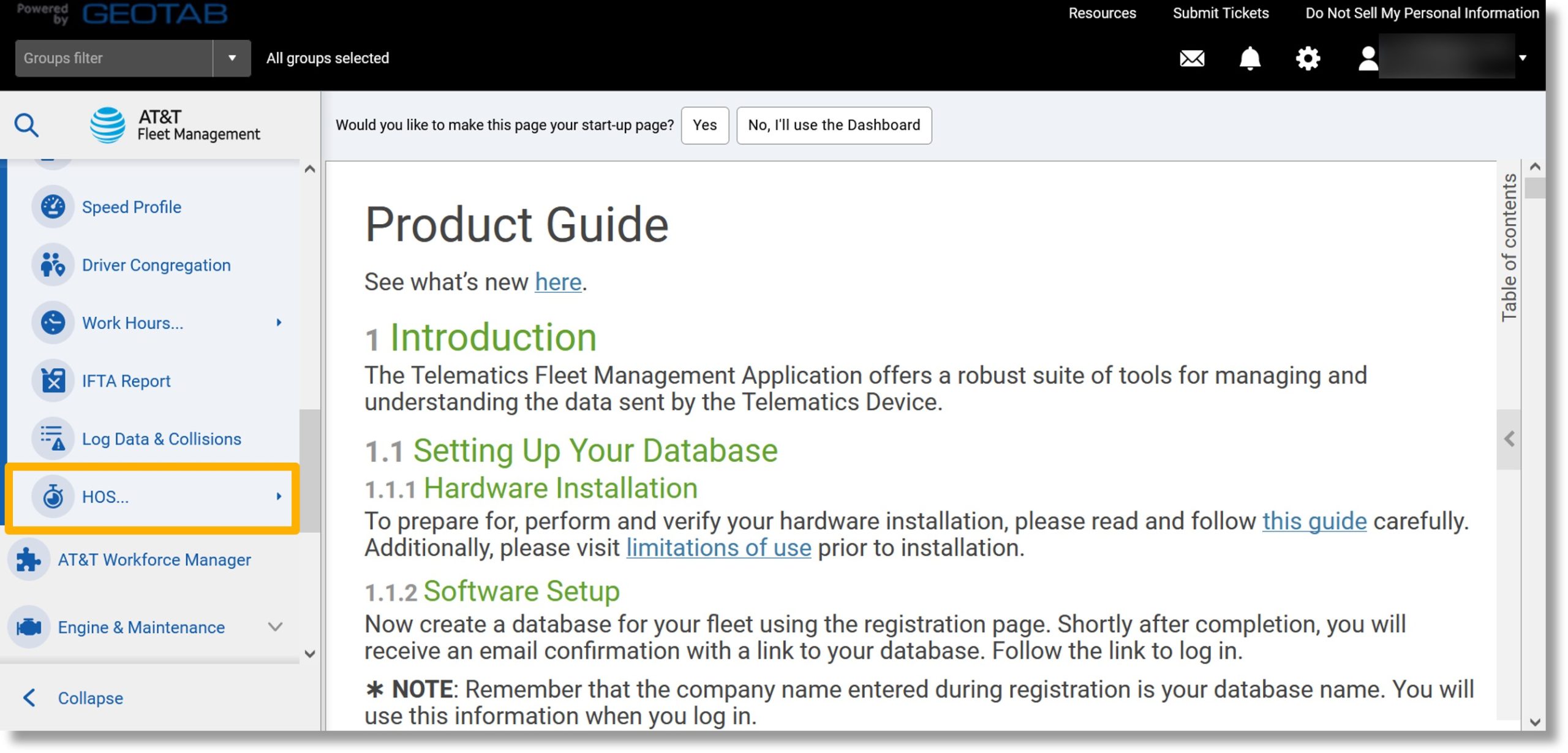Click the Speed Profile gauge icon

pyautogui.click(x=53, y=206)
